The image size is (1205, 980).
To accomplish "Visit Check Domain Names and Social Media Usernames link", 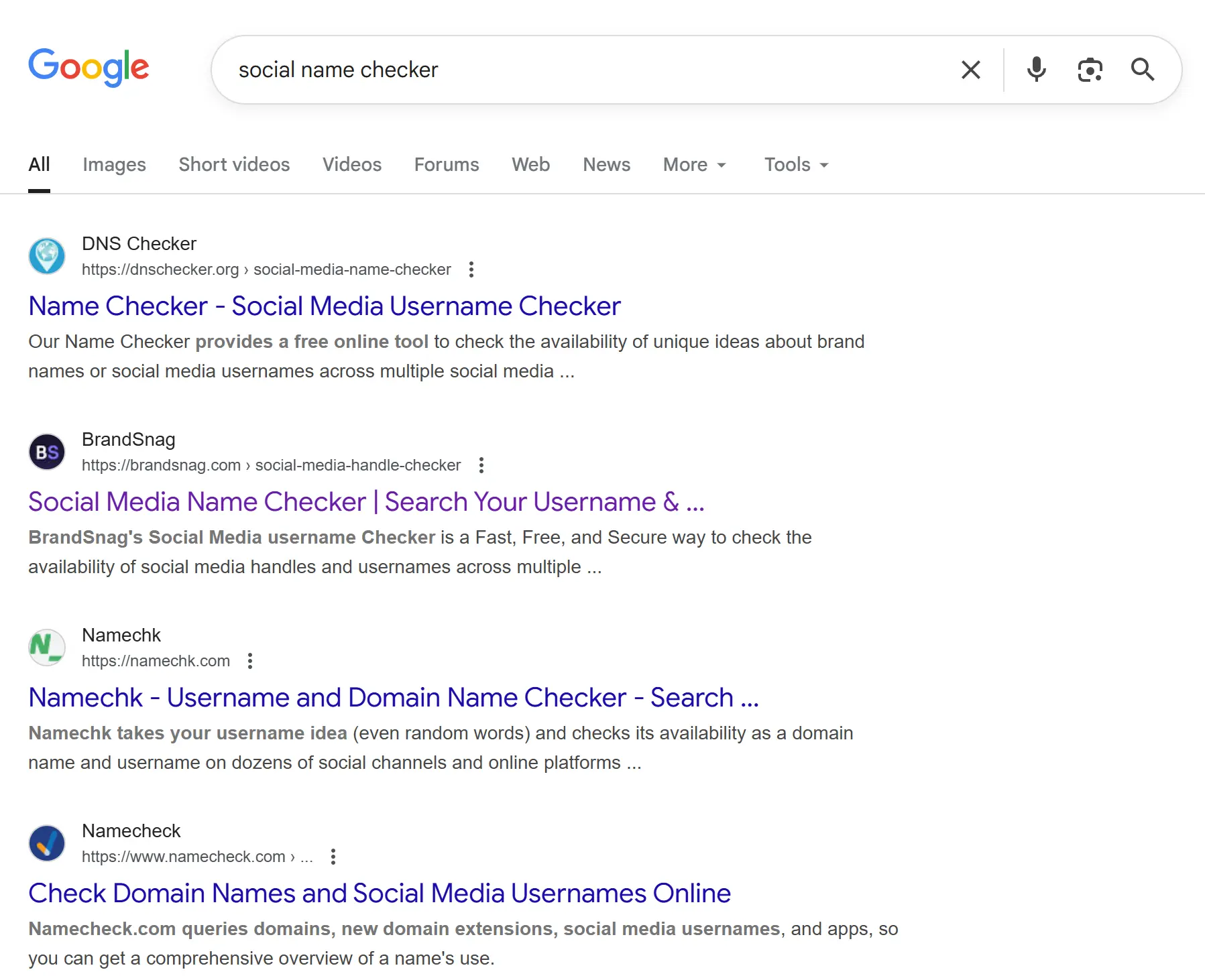I will click(x=380, y=894).
